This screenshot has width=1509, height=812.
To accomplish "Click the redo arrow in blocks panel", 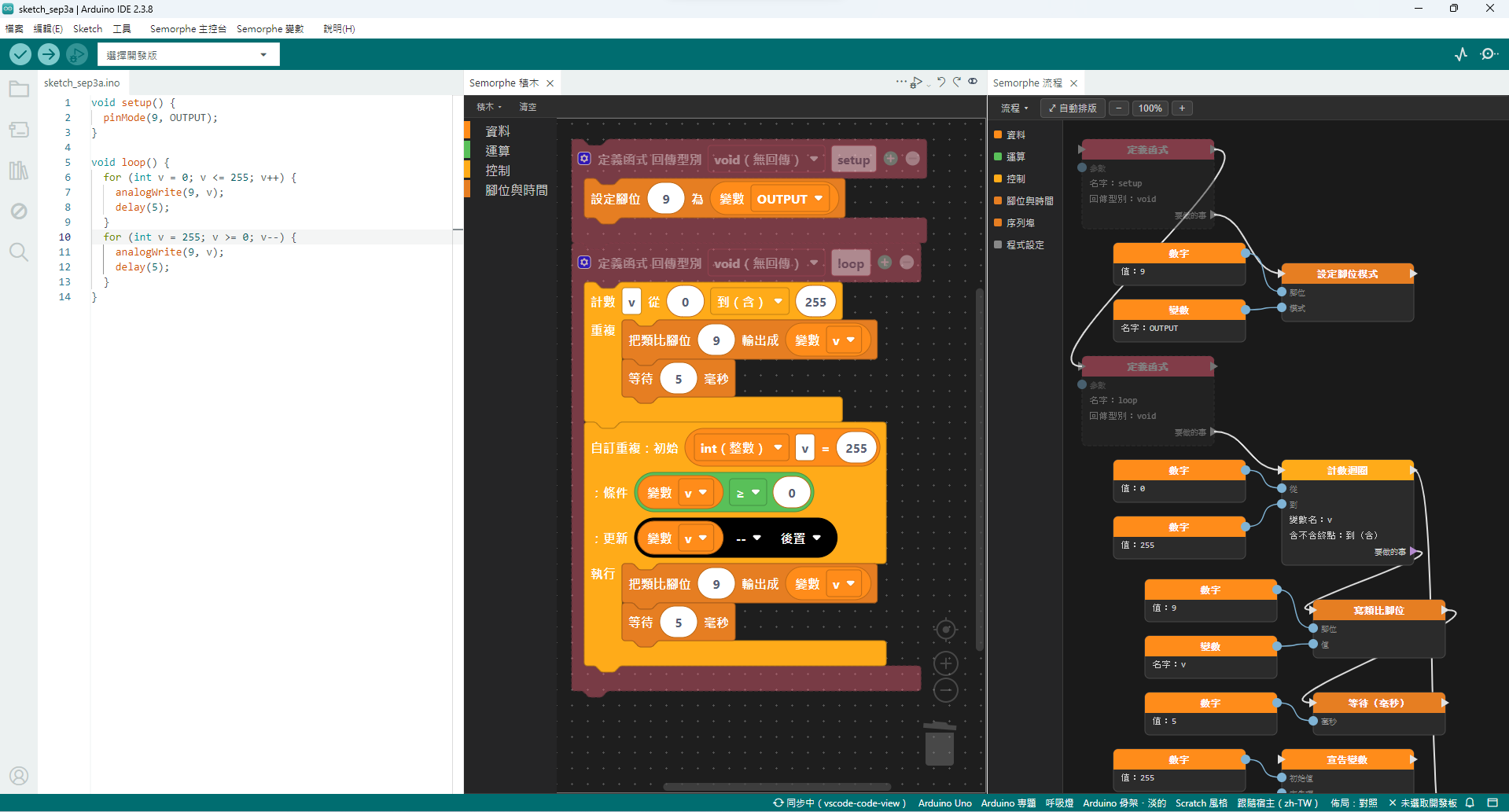I will coord(957,82).
